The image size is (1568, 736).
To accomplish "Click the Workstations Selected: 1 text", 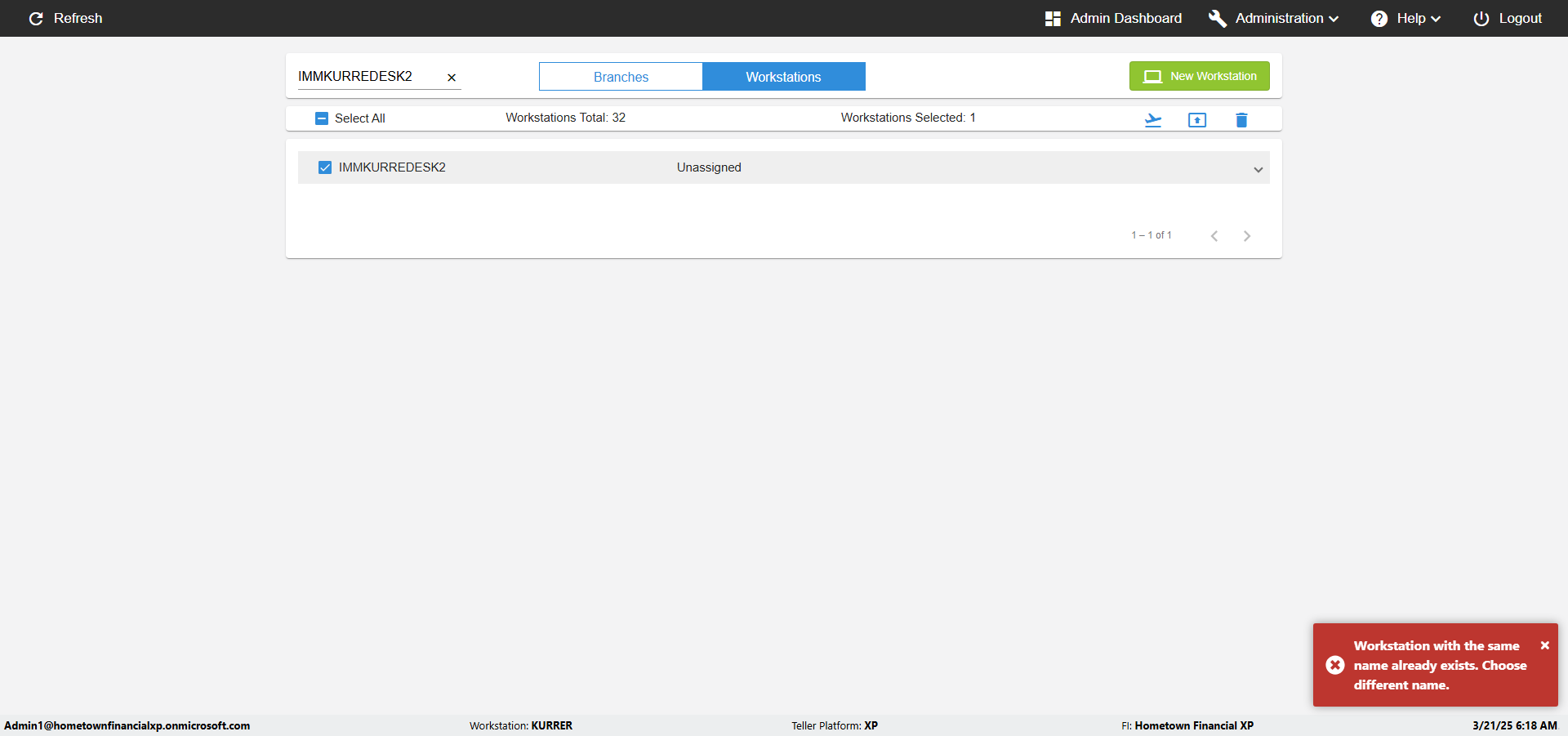I will 908,118.
